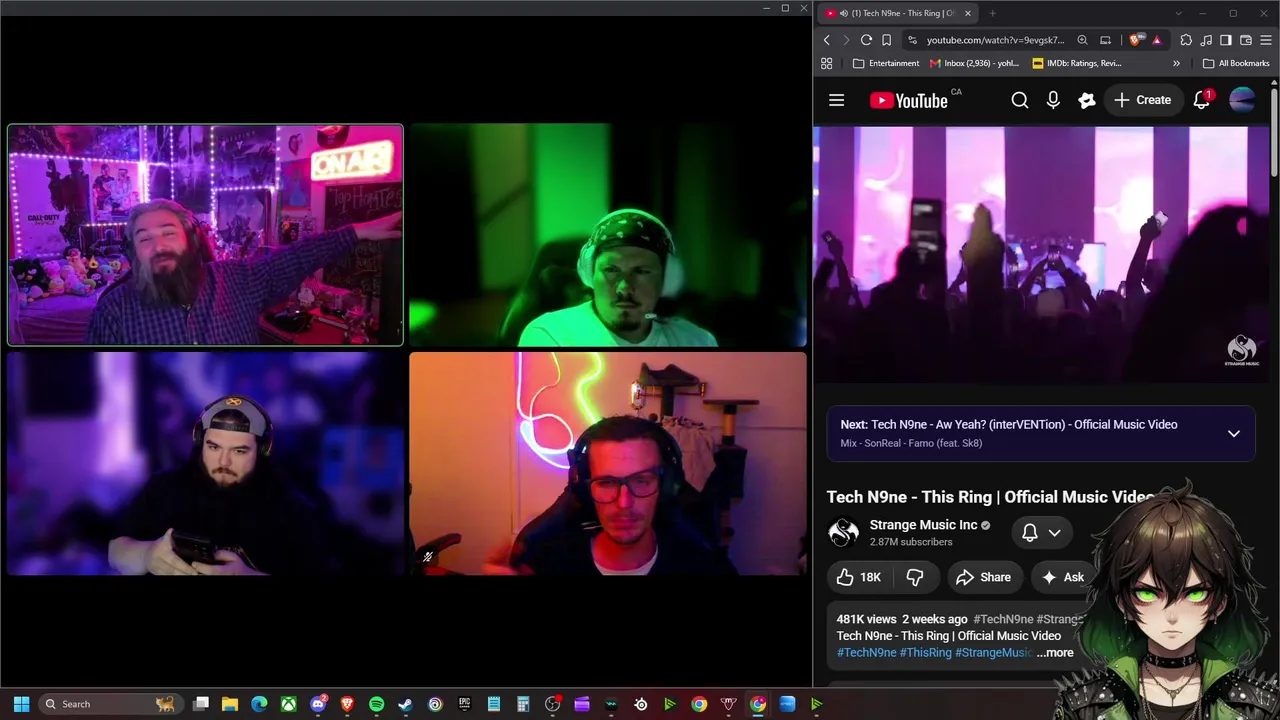Open the All Bookmarks folder
This screenshot has height=720, width=1280.
[x=1236, y=63]
